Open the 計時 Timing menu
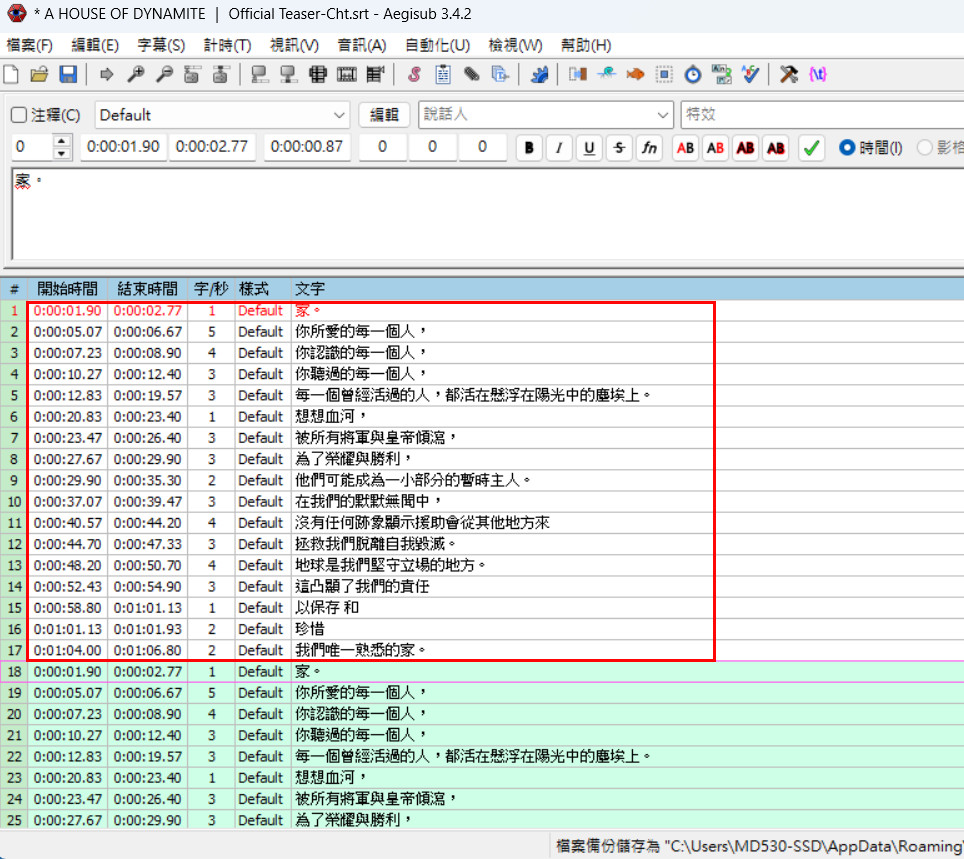This screenshot has height=859, width=964. point(227,45)
